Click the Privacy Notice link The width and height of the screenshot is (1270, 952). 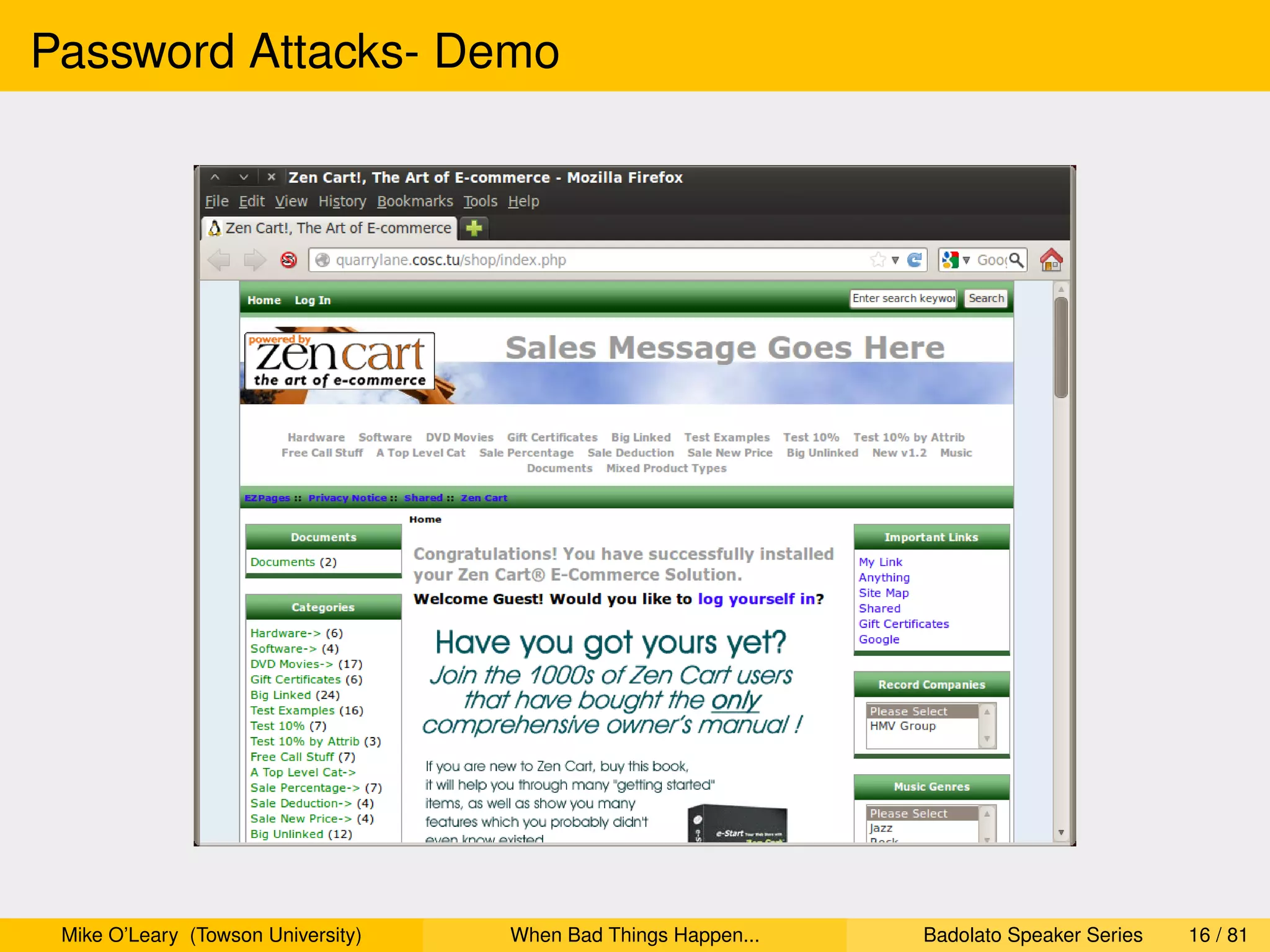coord(347,498)
